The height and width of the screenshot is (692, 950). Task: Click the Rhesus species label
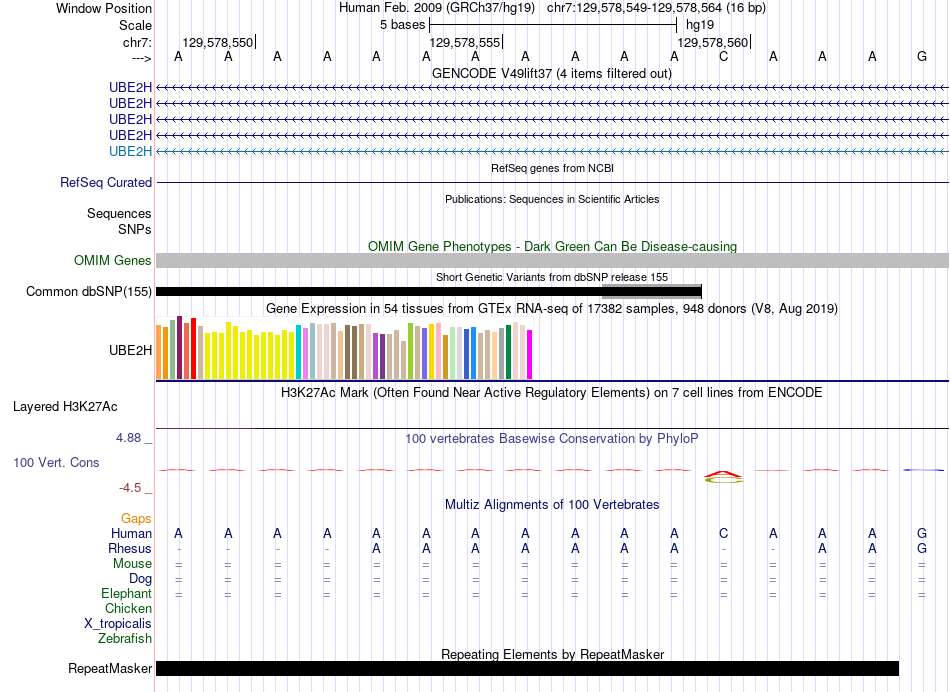(130, 548)
